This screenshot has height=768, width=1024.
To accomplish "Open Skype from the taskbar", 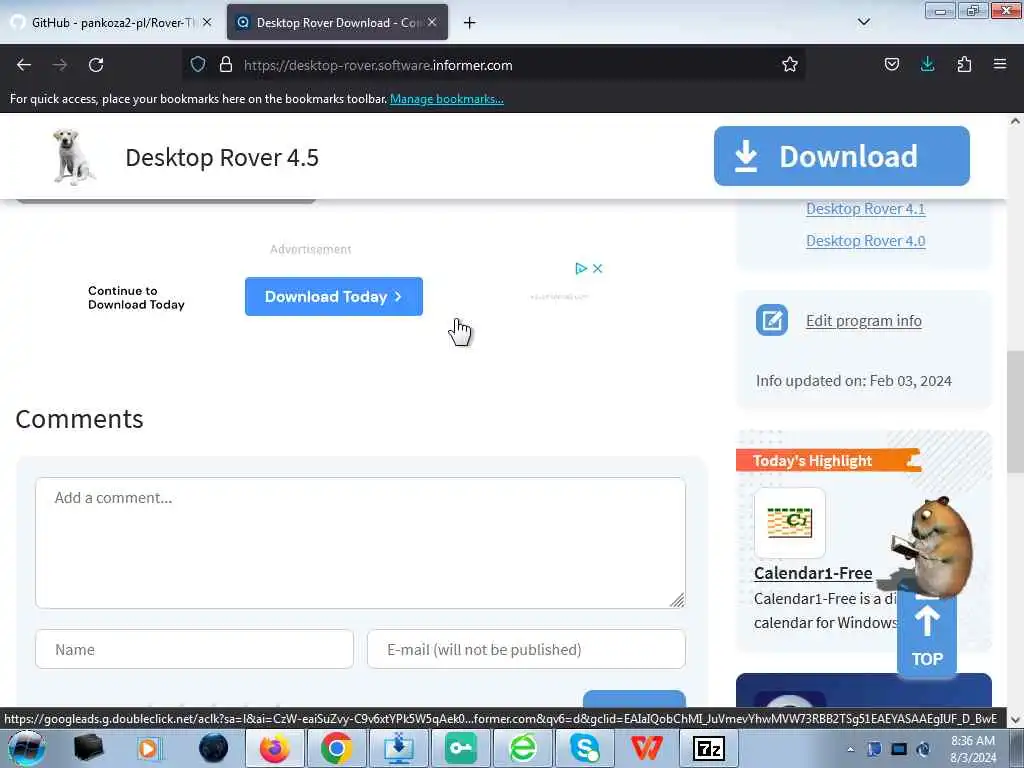I will [584, 748].
